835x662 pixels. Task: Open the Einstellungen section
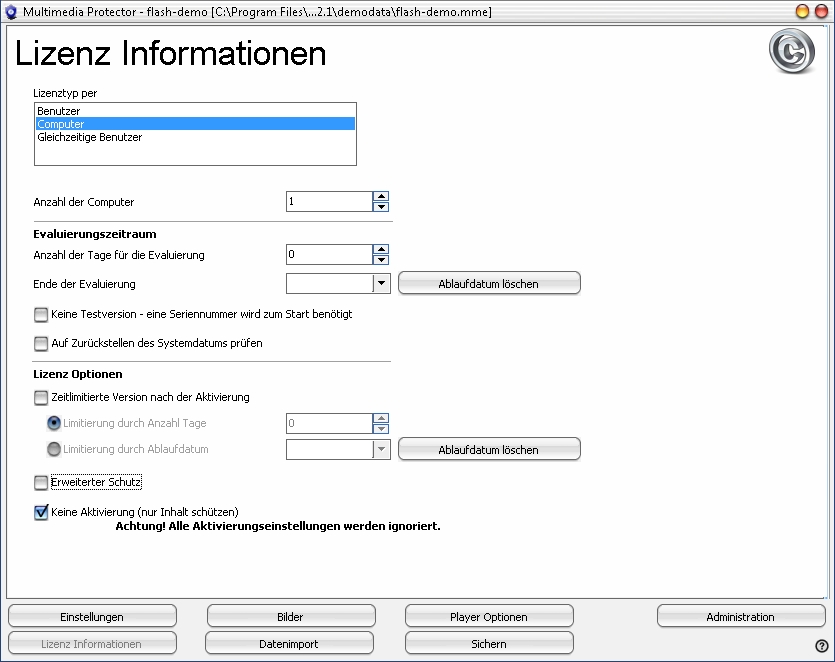(92, 617)
